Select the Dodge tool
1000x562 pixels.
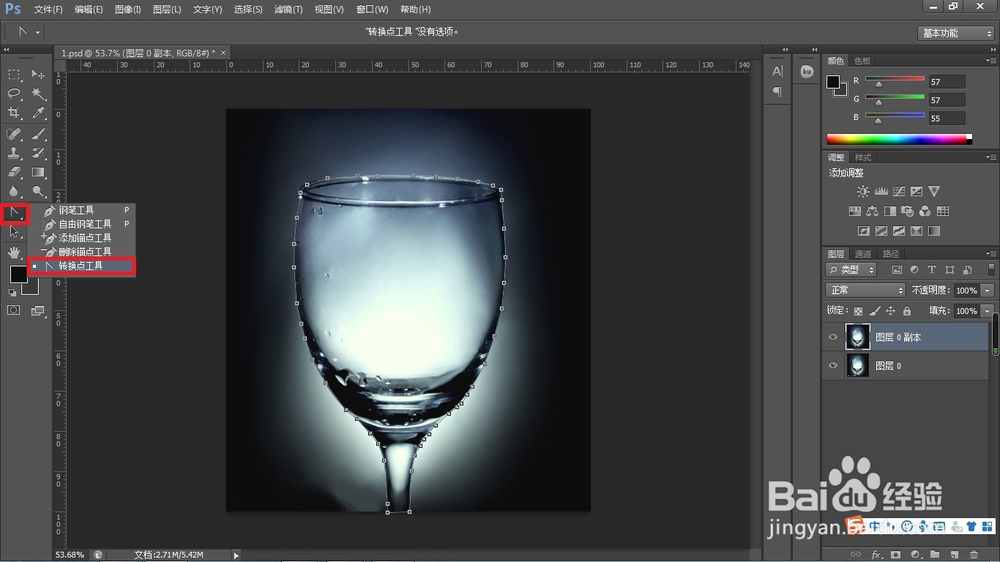pos(38,191)
